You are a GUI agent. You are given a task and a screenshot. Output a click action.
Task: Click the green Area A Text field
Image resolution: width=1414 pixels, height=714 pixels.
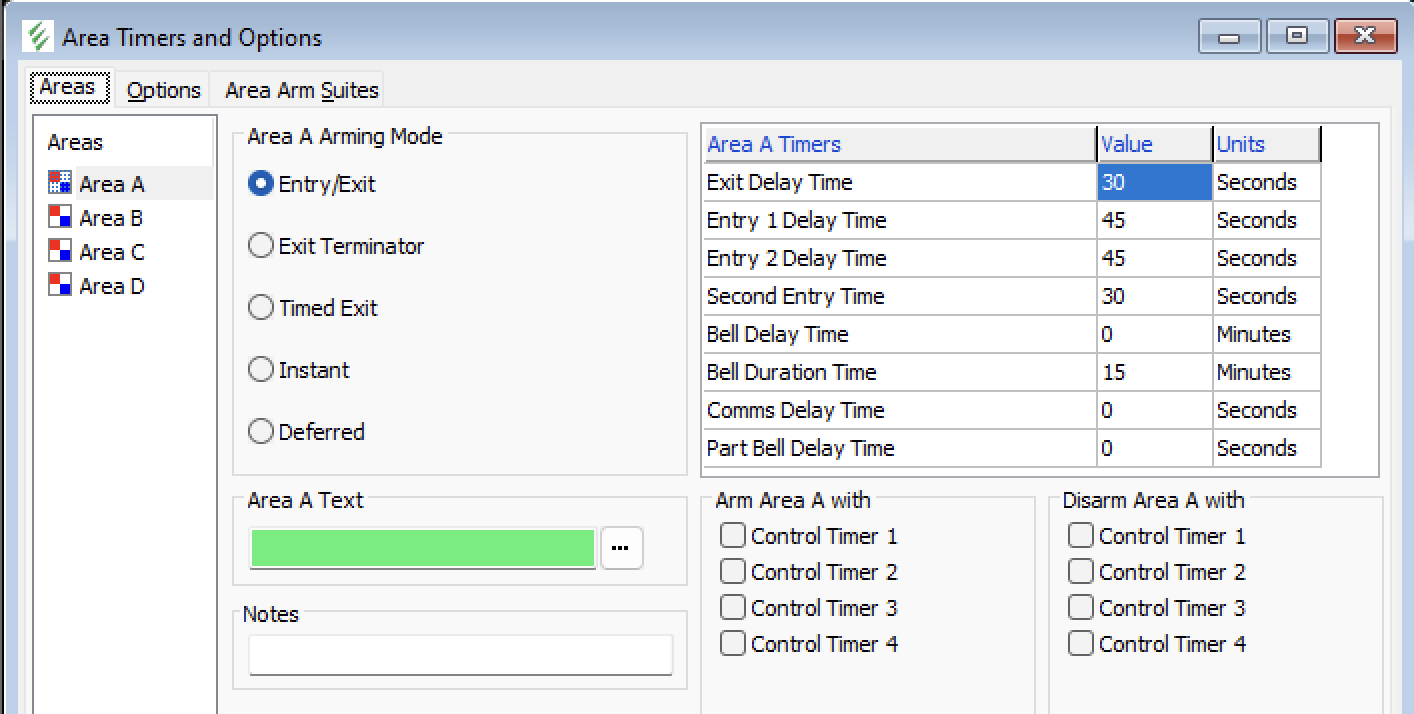click(x=423, y=548)
